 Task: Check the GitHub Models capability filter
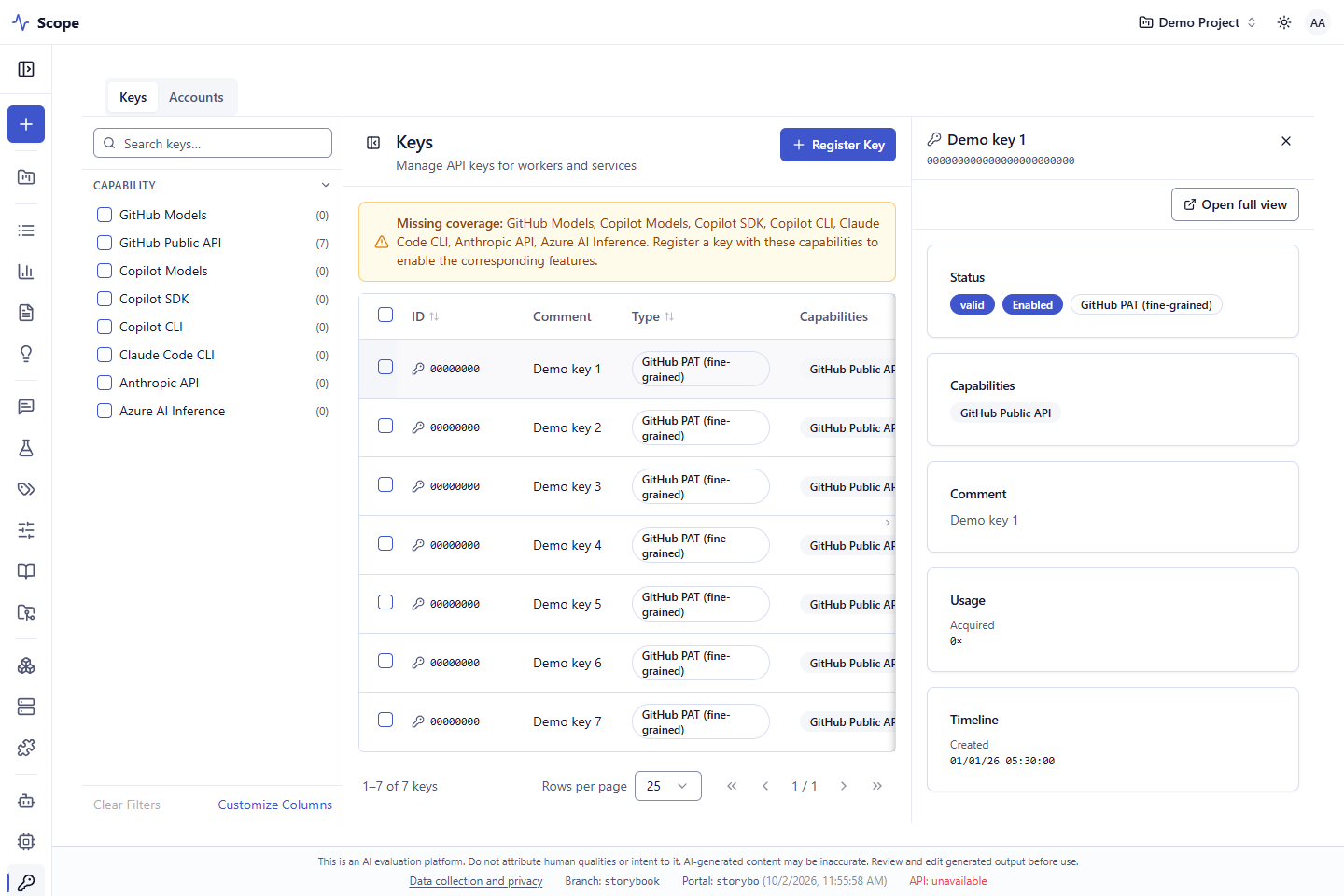tap(105, 215)
